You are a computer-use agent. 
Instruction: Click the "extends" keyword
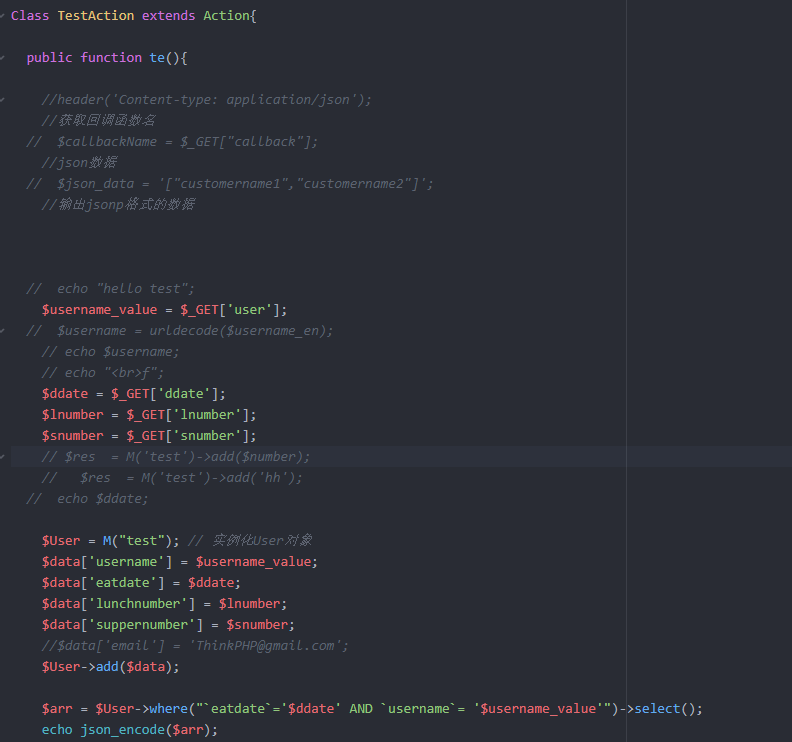coord(168,16)
